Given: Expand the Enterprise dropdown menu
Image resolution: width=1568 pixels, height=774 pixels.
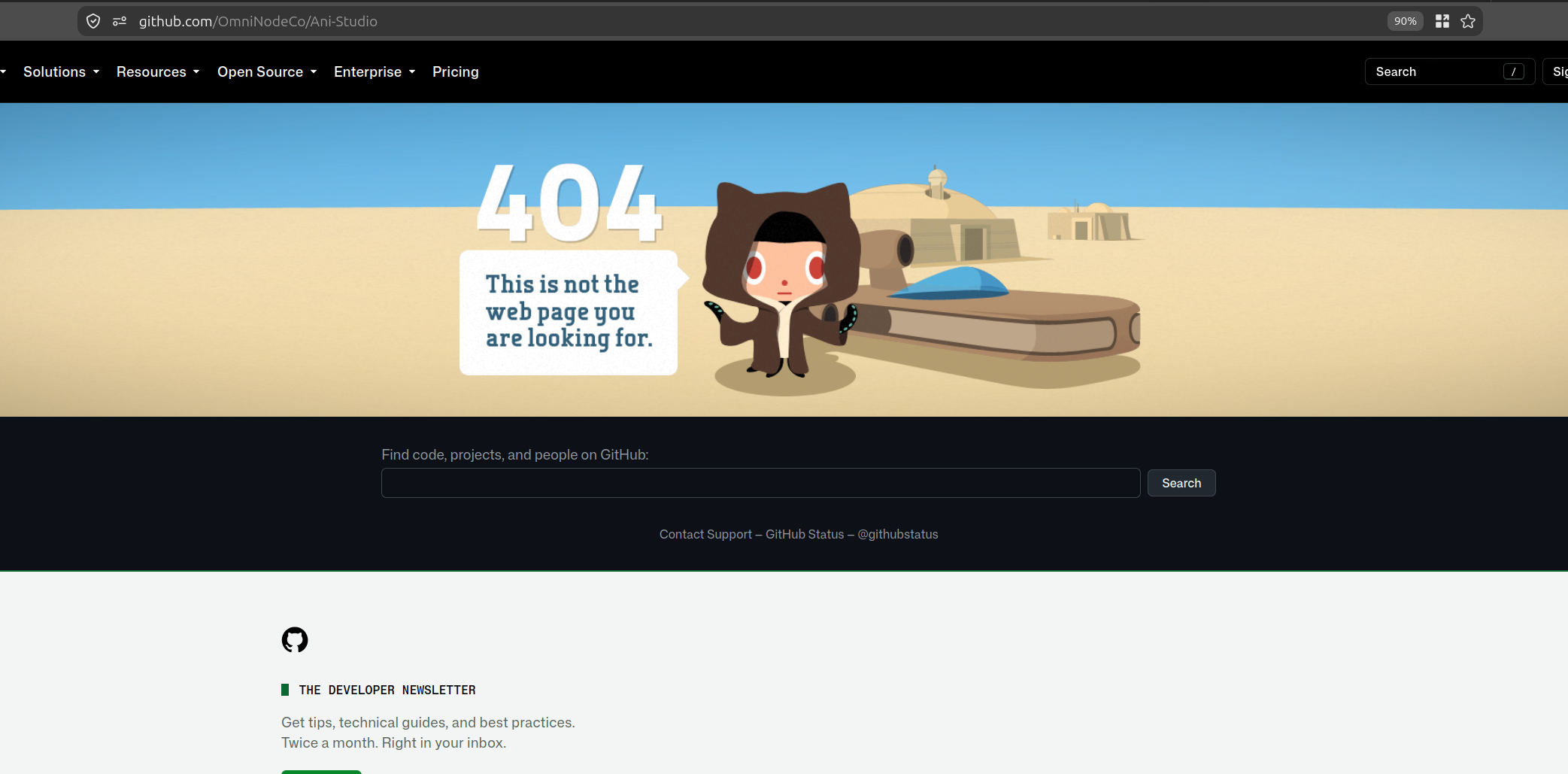Looking at the screenshot, I should coord(375,71).
